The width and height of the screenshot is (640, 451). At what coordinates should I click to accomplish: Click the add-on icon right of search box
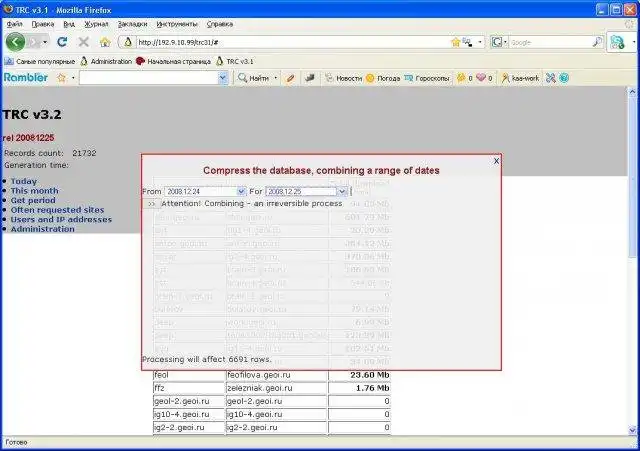(x=617, y=42)
